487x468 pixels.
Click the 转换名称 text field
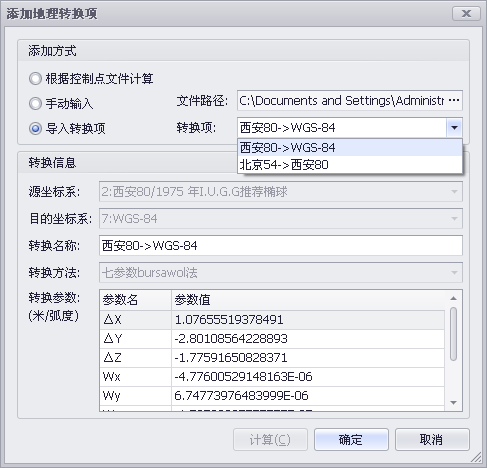point(281,246)
